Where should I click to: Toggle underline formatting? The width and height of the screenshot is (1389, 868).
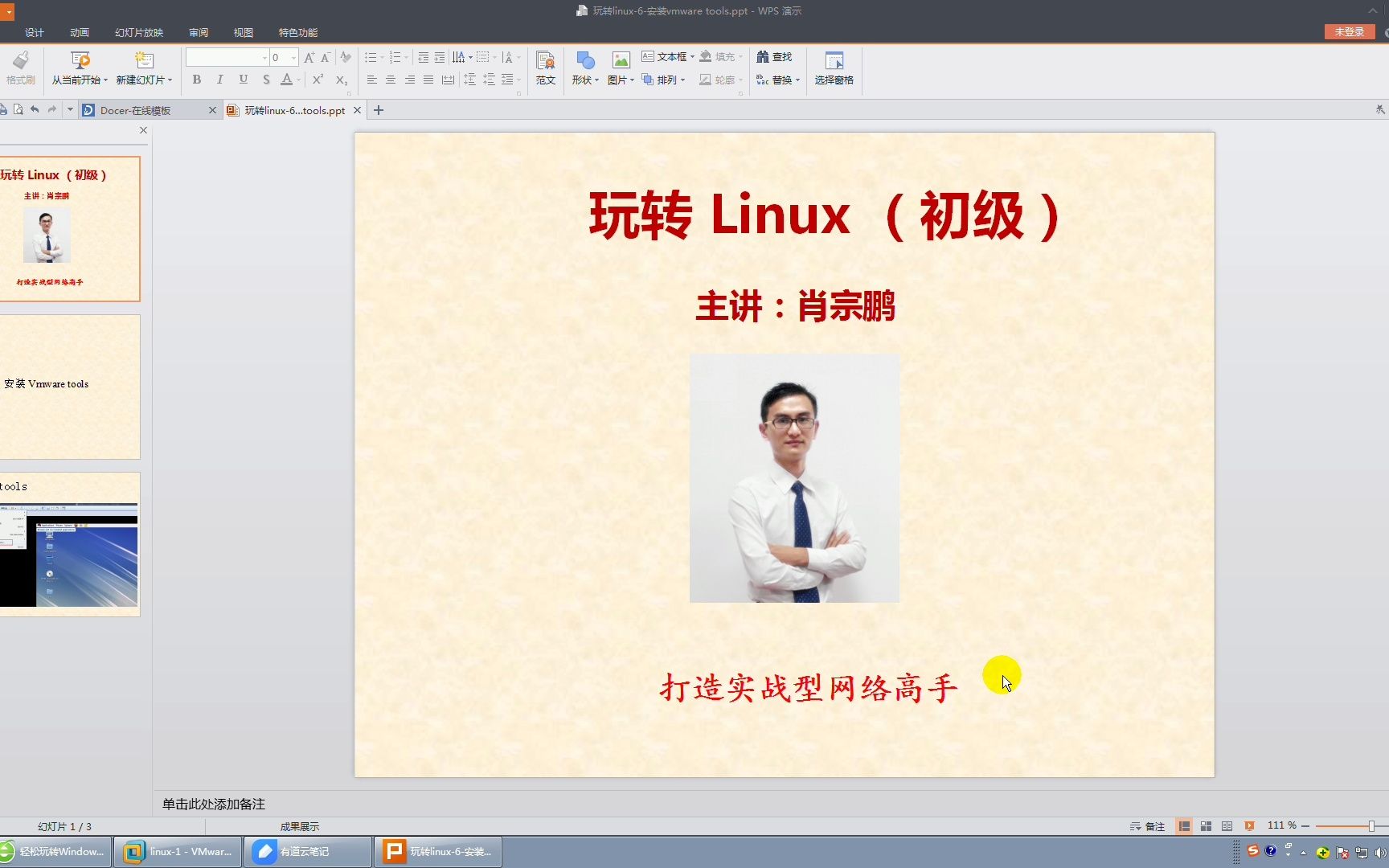click(243, 80)
